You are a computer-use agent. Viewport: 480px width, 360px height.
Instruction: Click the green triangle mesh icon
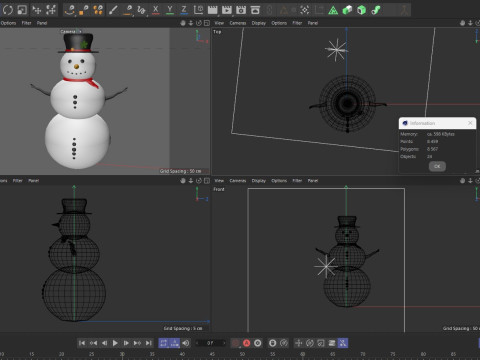coord(333,10)
